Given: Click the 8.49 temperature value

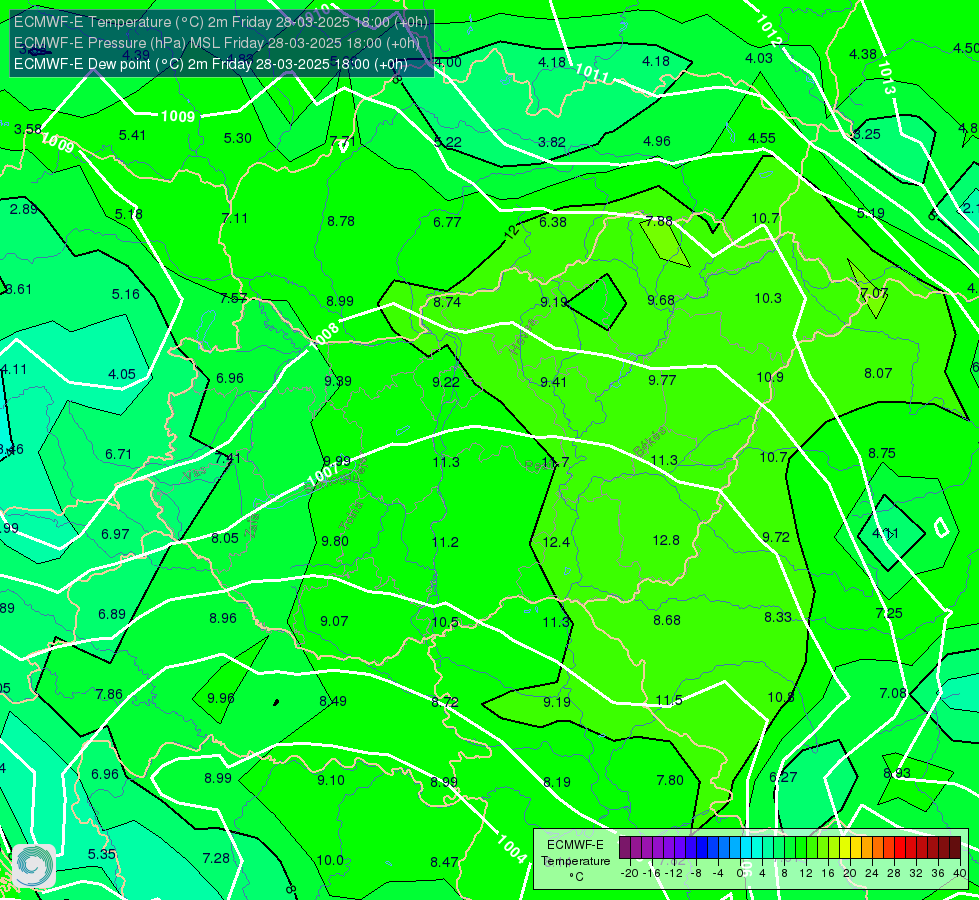Looking at the screenshot, I should pos(333,701).
